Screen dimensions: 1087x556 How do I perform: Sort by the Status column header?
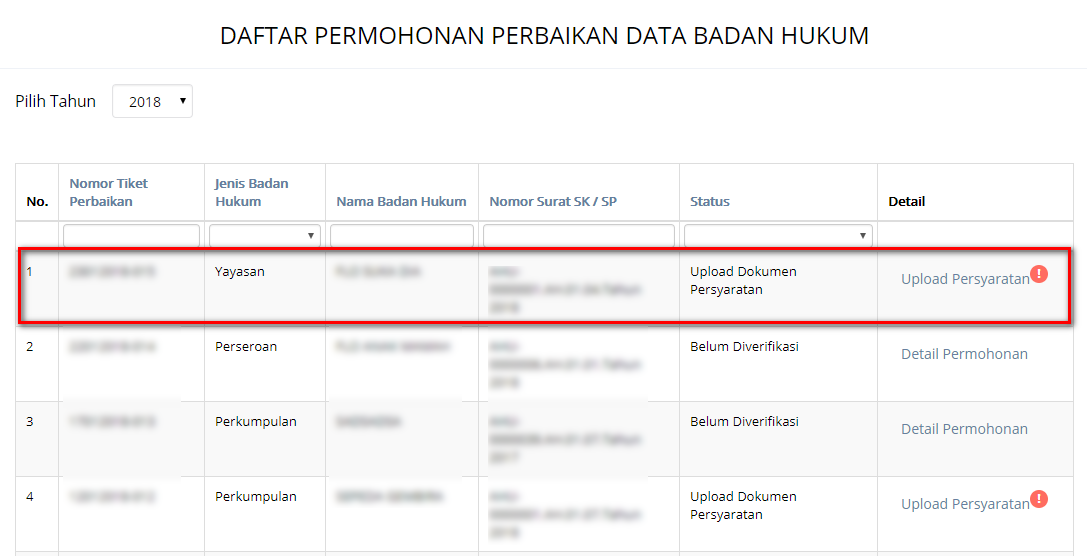point(710,201)
